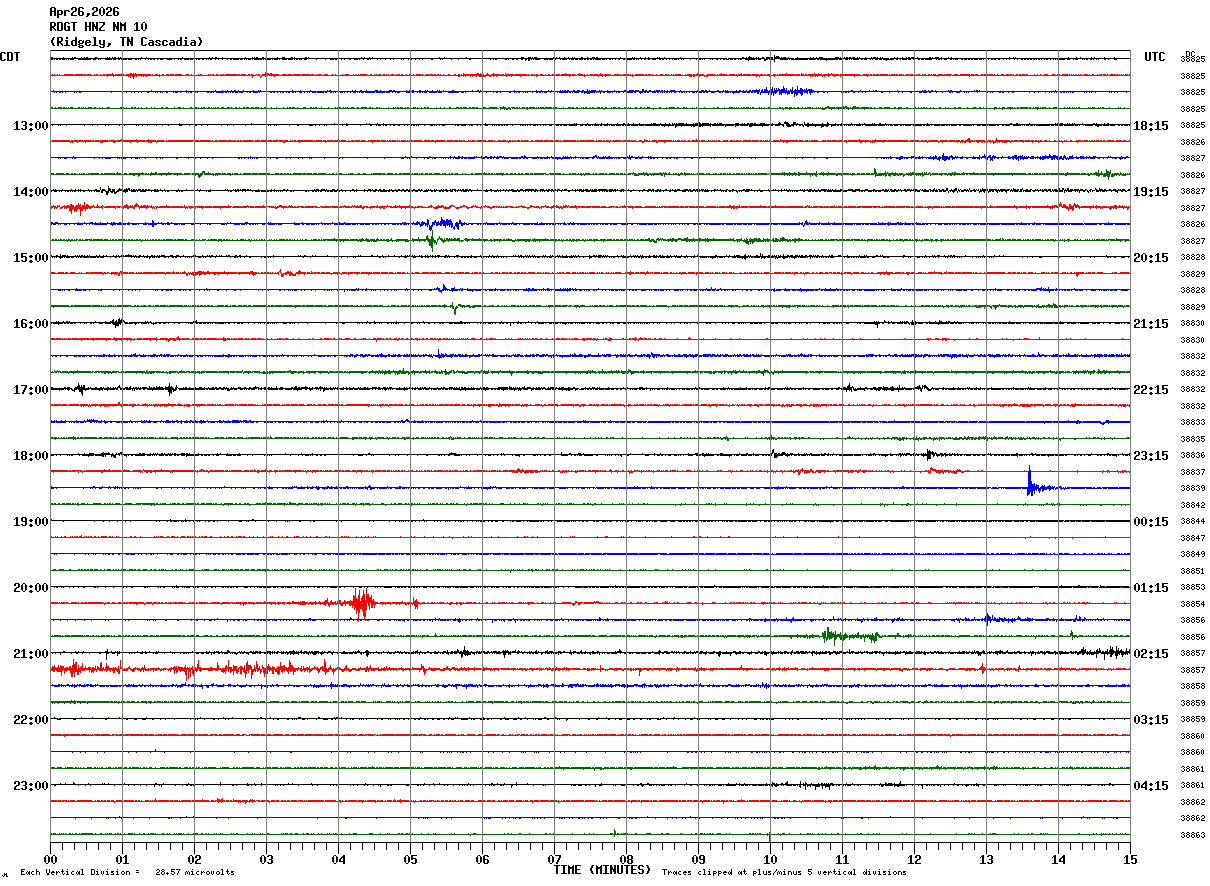Click the DC value 38836

[1193, 456]
